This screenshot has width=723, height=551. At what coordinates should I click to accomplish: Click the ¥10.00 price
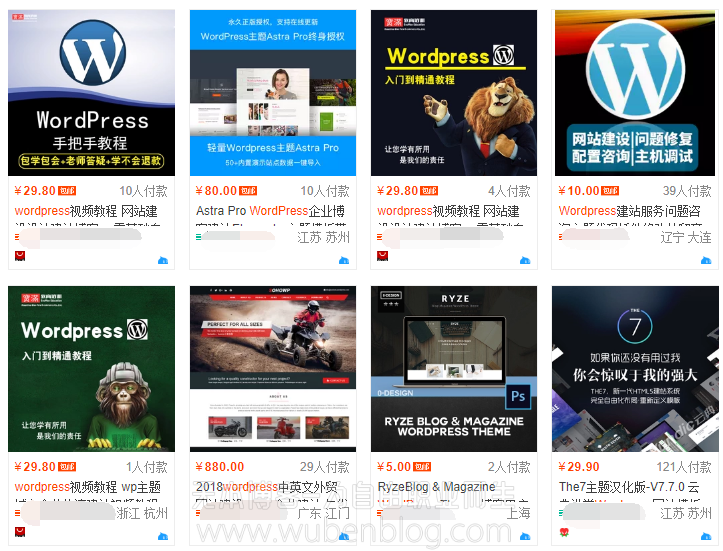[579, 191]
